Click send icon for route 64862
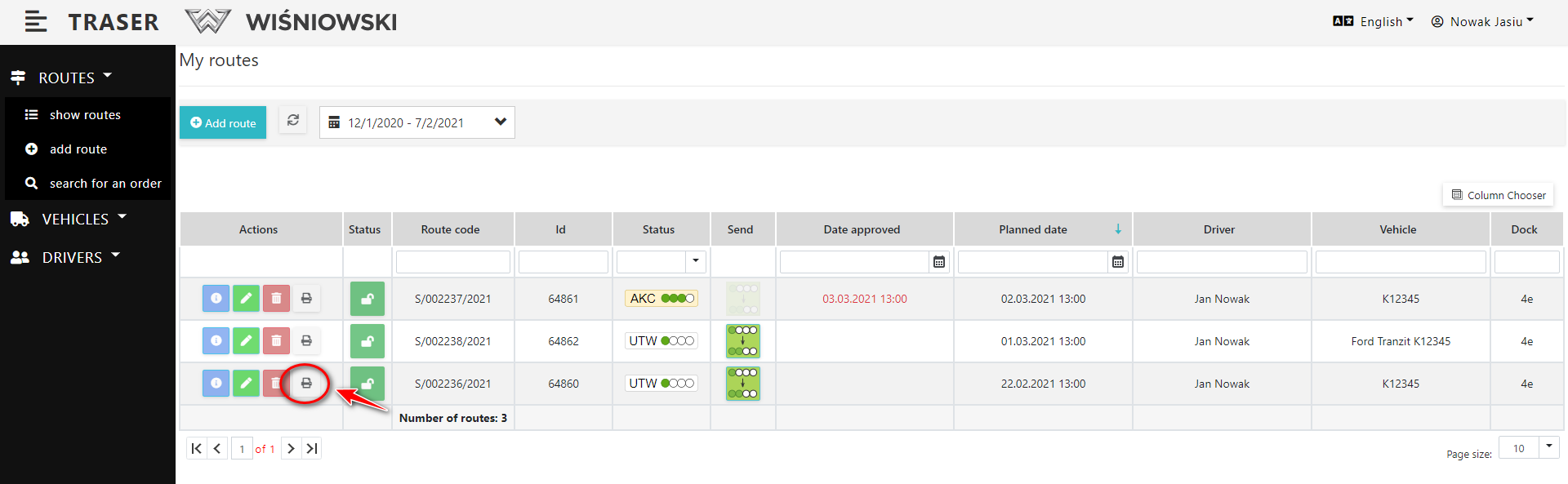This screenshot has height=484, width=1568. [x=742, y=341]
